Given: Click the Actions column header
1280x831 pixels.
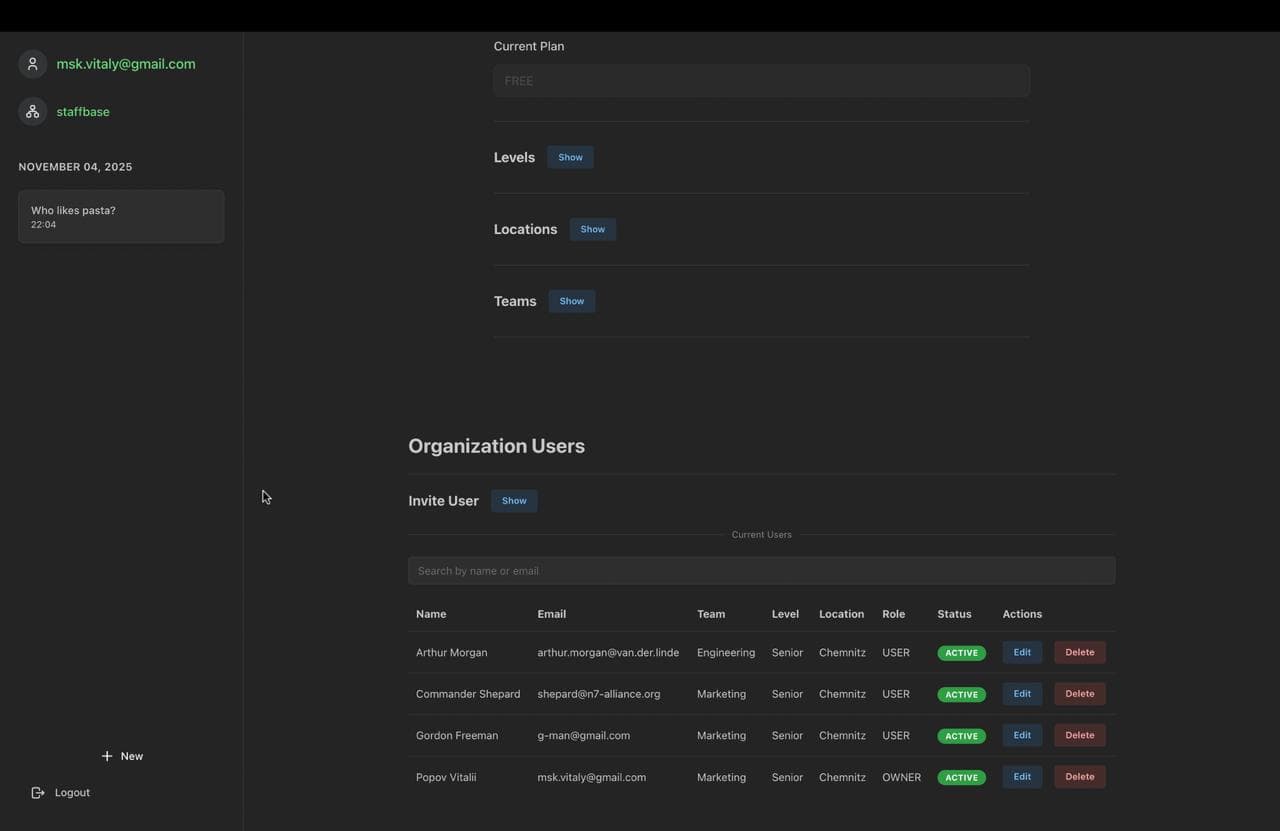Looking at the screenshot, I should 1022,614.
